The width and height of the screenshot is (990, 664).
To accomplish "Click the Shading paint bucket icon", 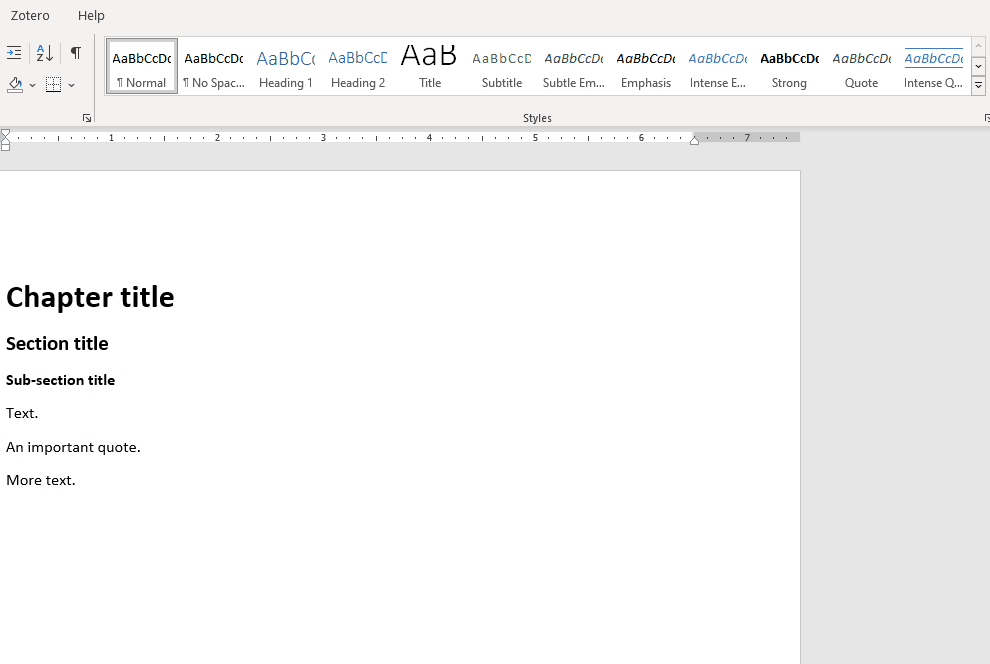I will 15,85.
